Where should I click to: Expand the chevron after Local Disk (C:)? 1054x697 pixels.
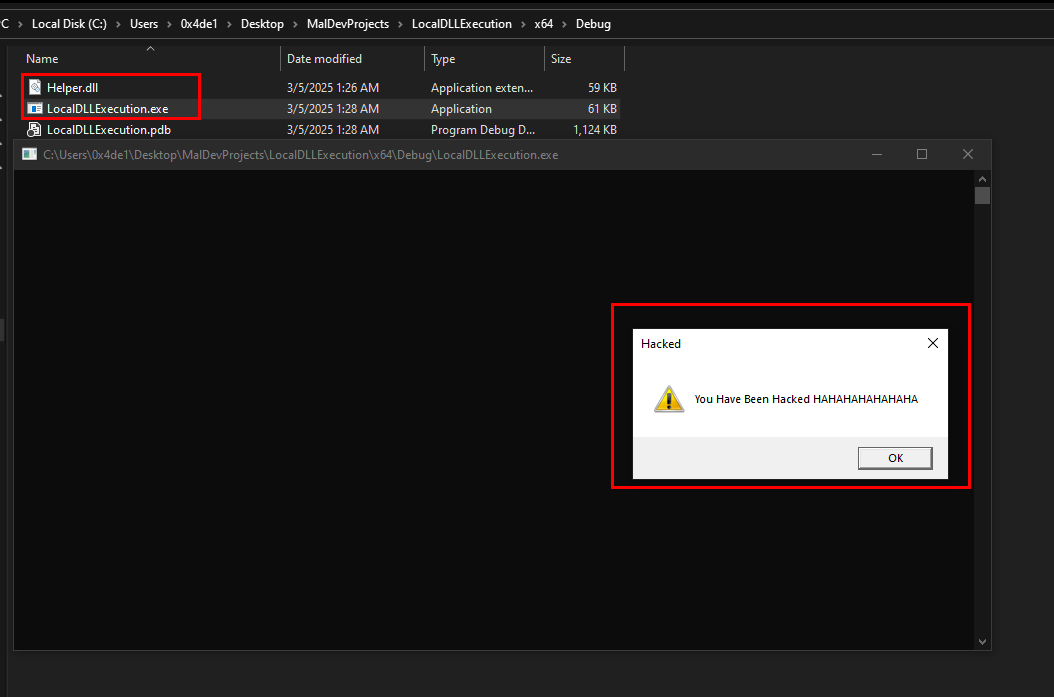pos(118,24)
